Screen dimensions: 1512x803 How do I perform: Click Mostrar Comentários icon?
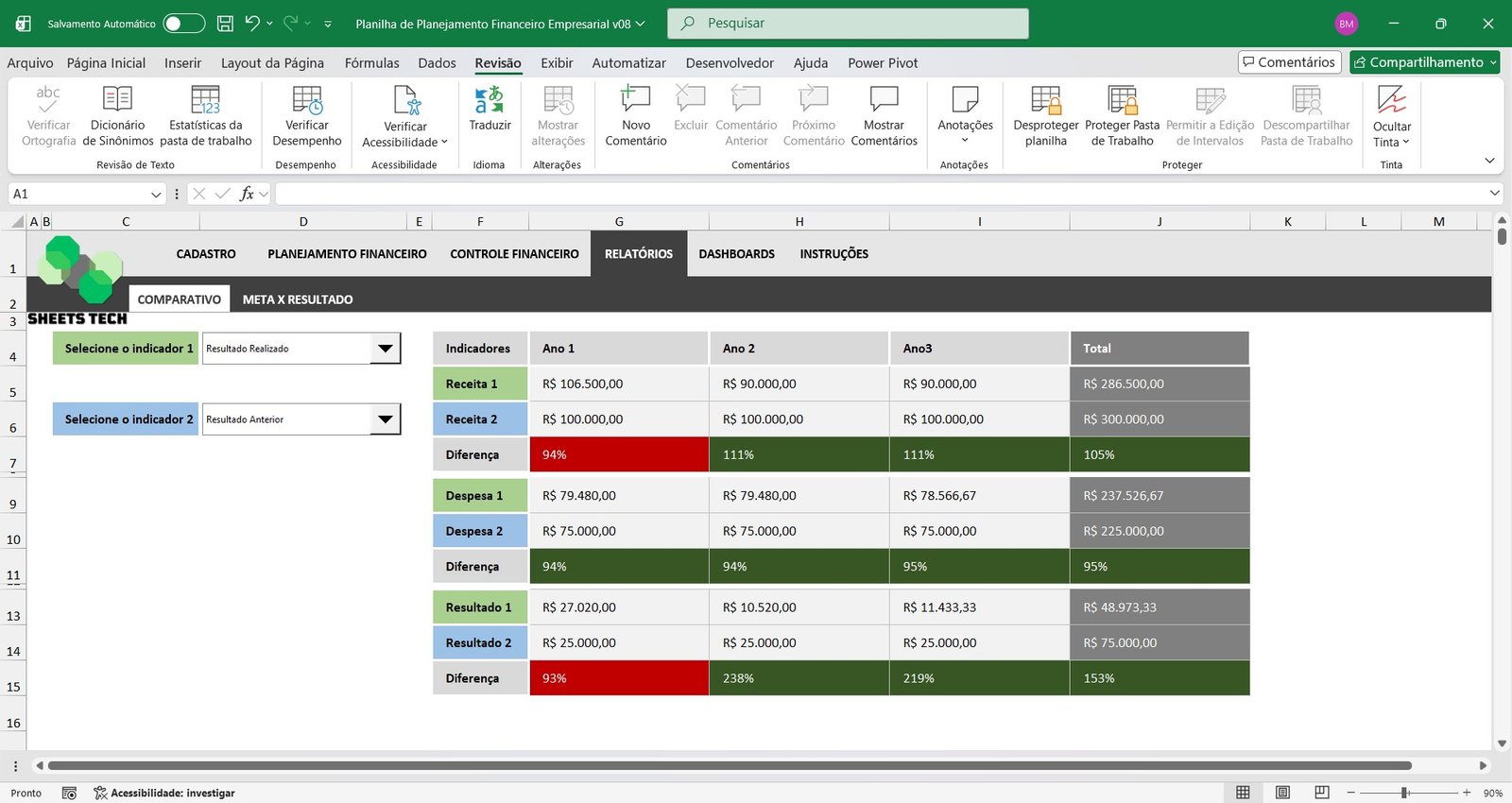coord(884,100)
